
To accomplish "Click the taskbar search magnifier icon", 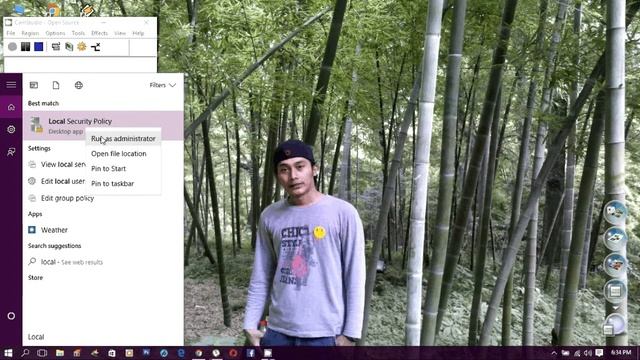I will (25, 353).
